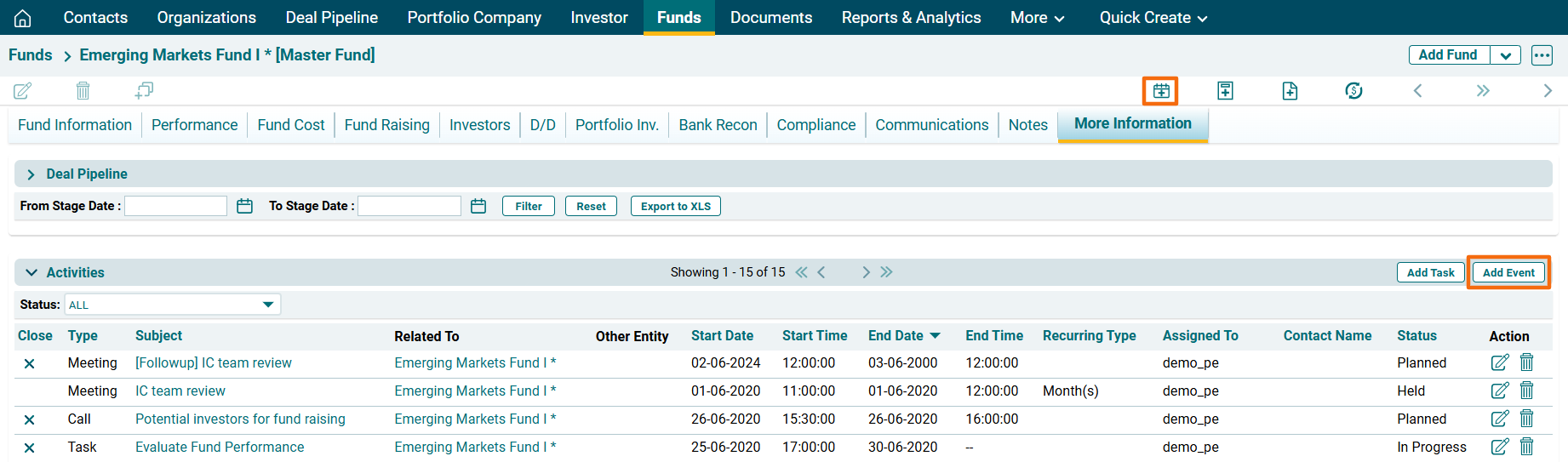Switch to the Performance tab

pyautogui.click(x=194, y=125)
